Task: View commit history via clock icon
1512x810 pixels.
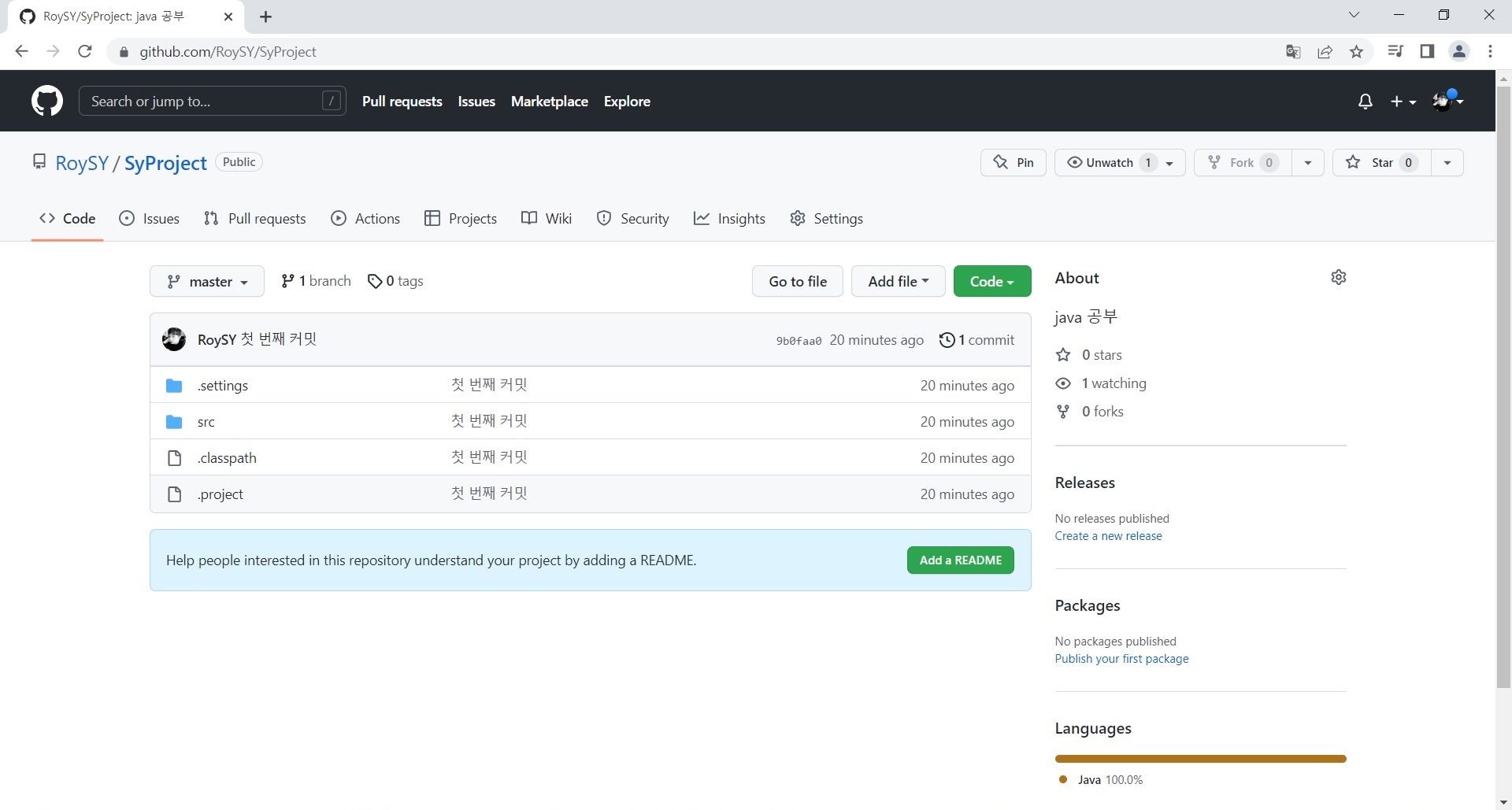Action: click(x=947, y=340)
